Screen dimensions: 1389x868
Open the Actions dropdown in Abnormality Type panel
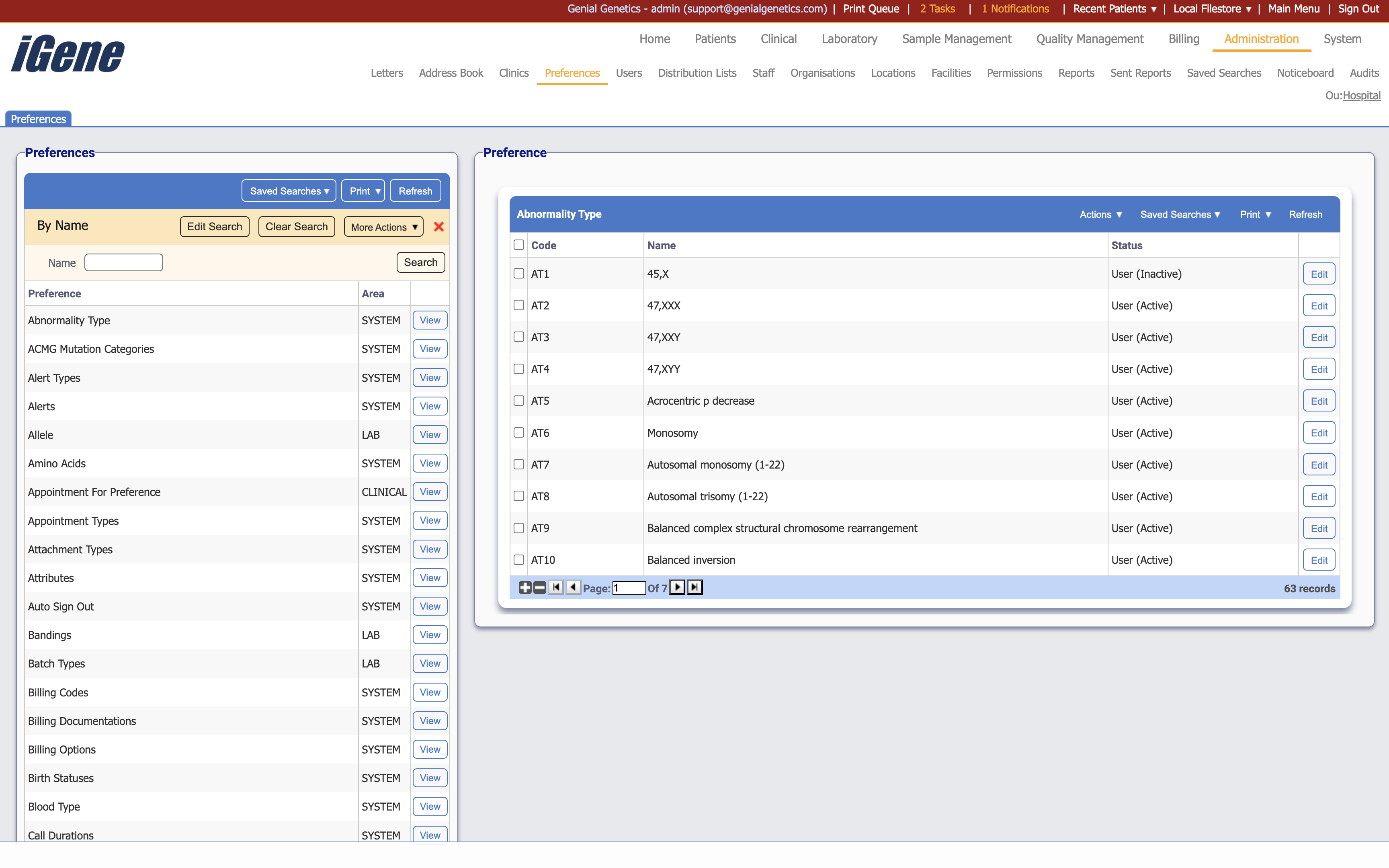(1099, 214)
